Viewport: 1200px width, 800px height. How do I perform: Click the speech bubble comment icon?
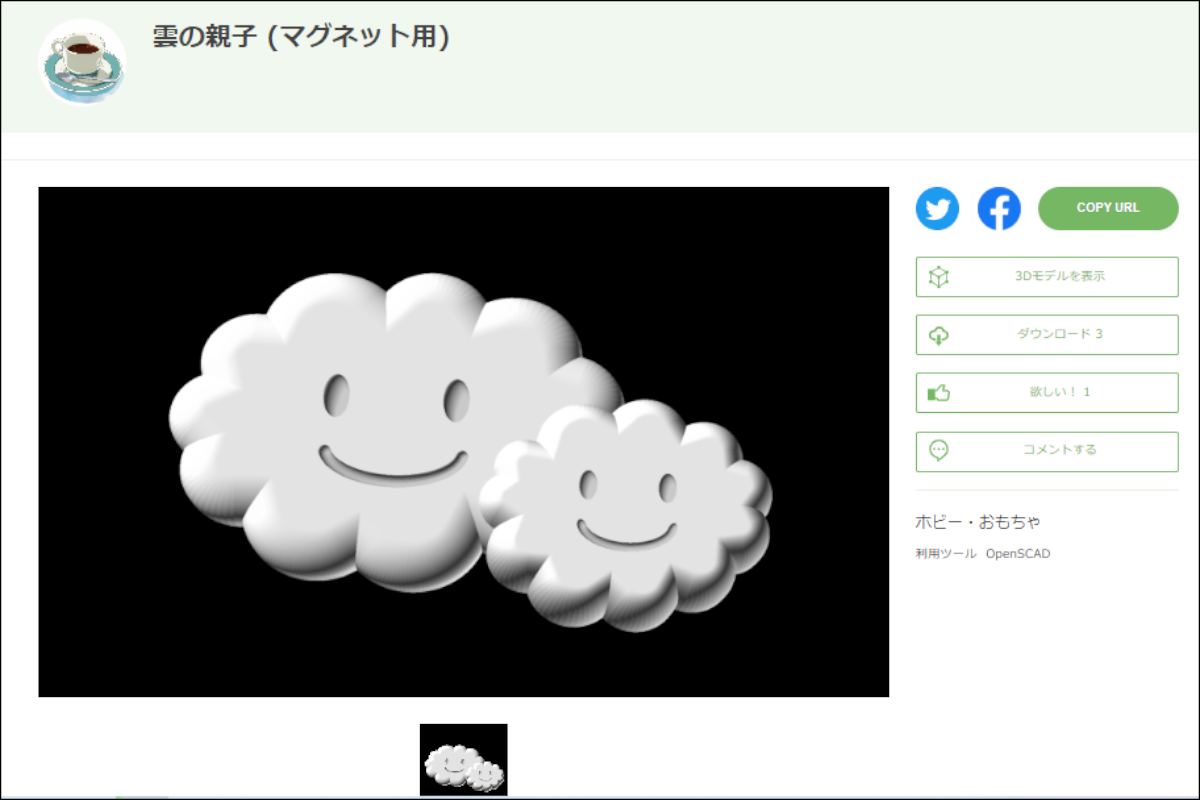pos(938,450)
